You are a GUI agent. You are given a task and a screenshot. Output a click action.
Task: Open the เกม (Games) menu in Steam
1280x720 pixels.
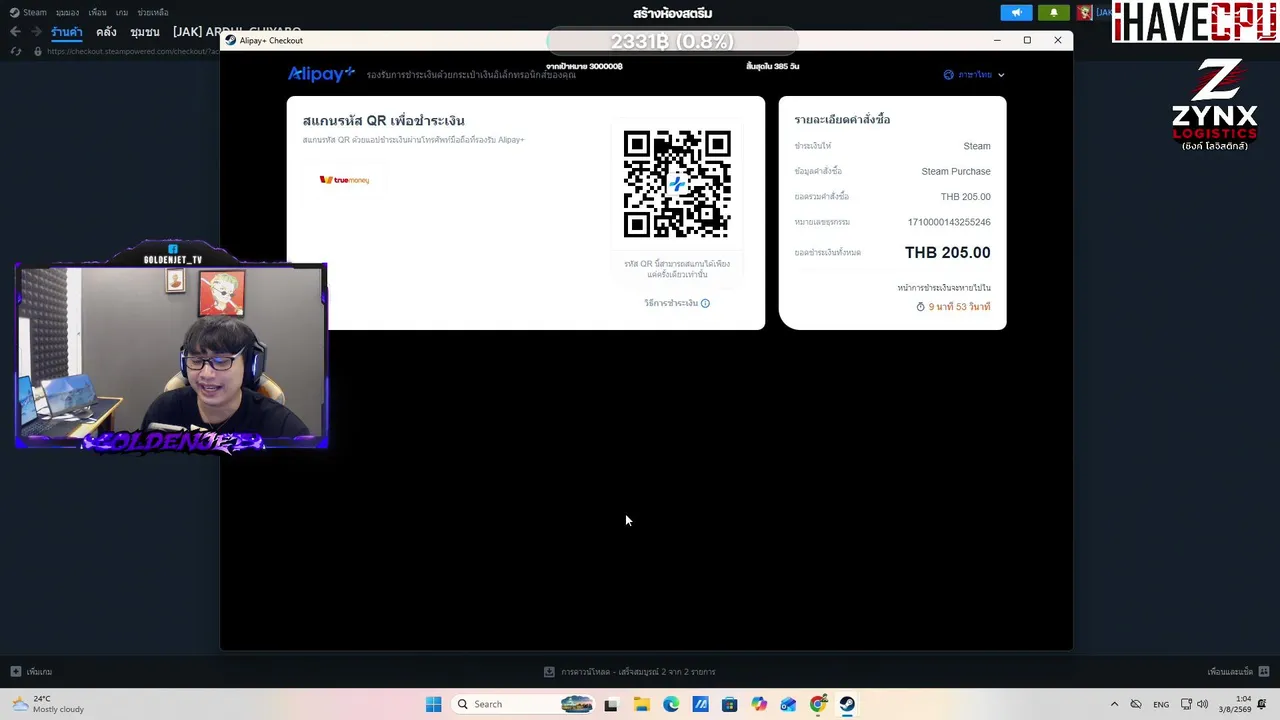click(122, 12)
